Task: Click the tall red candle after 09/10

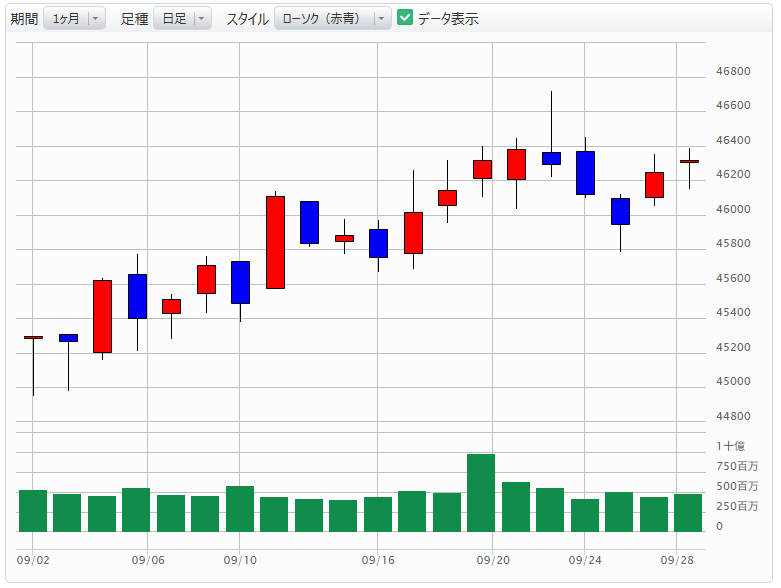Action: (x=275, y=242)
